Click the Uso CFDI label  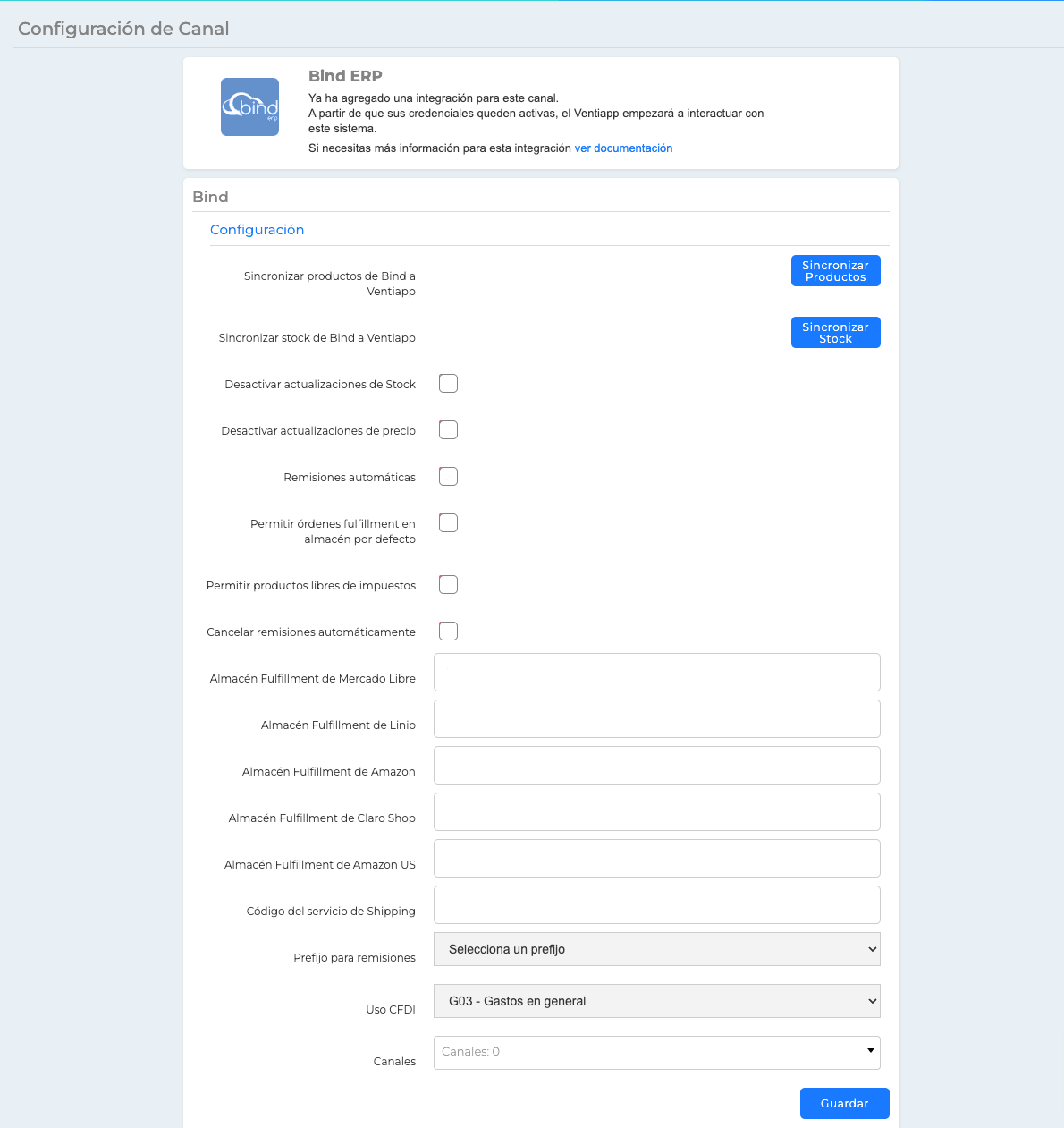point(391,1010)
